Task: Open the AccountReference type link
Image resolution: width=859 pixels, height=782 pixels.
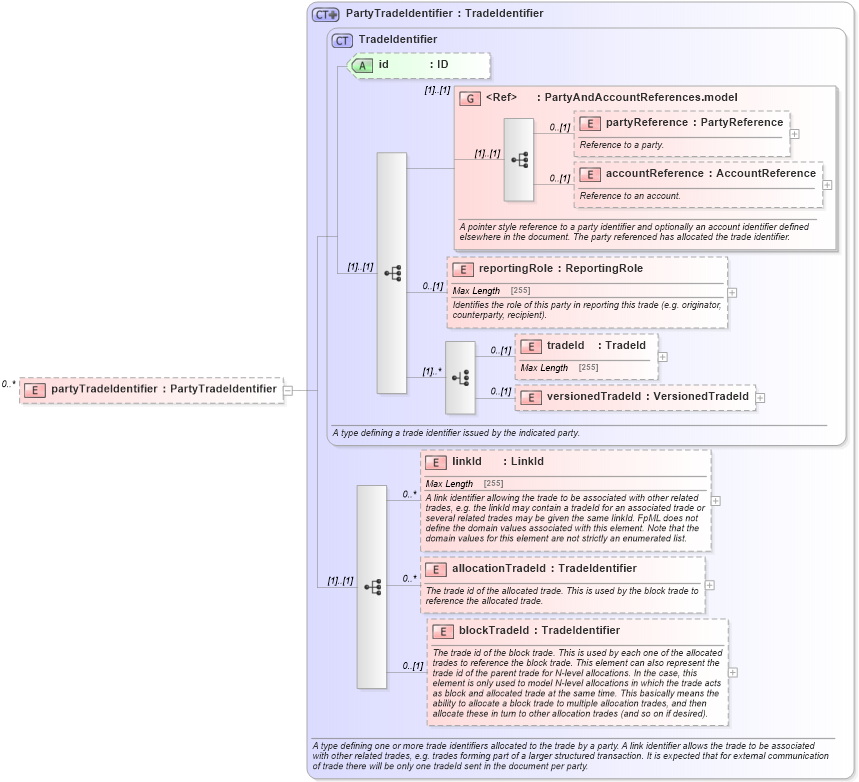Action: tap(766, 174)
